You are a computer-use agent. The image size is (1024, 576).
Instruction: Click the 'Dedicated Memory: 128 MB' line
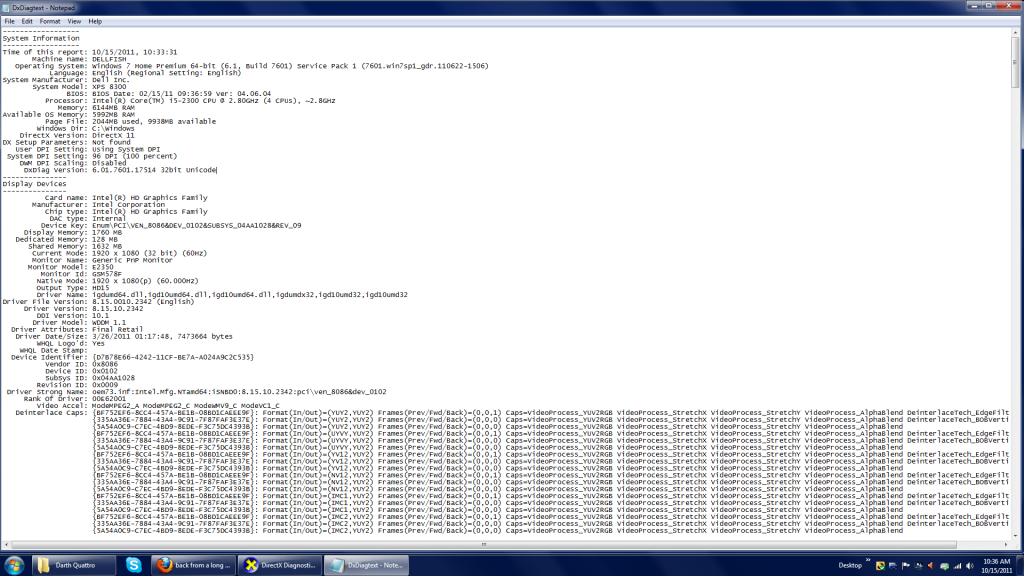(x=68, y=240)
